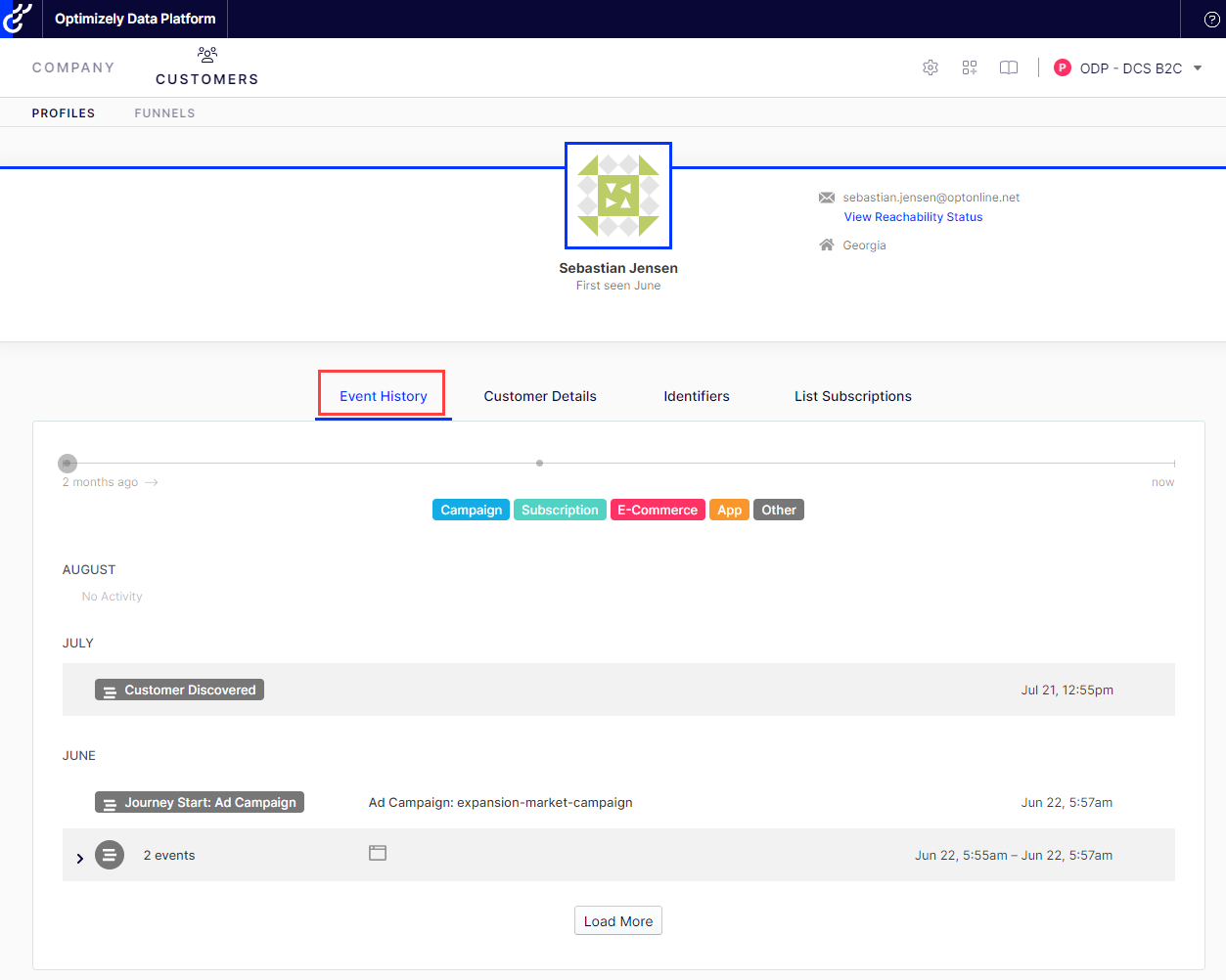This screenshot has width=1226, height=980.
Task: Click the JUNE month heading
Action: click(79, 755)
